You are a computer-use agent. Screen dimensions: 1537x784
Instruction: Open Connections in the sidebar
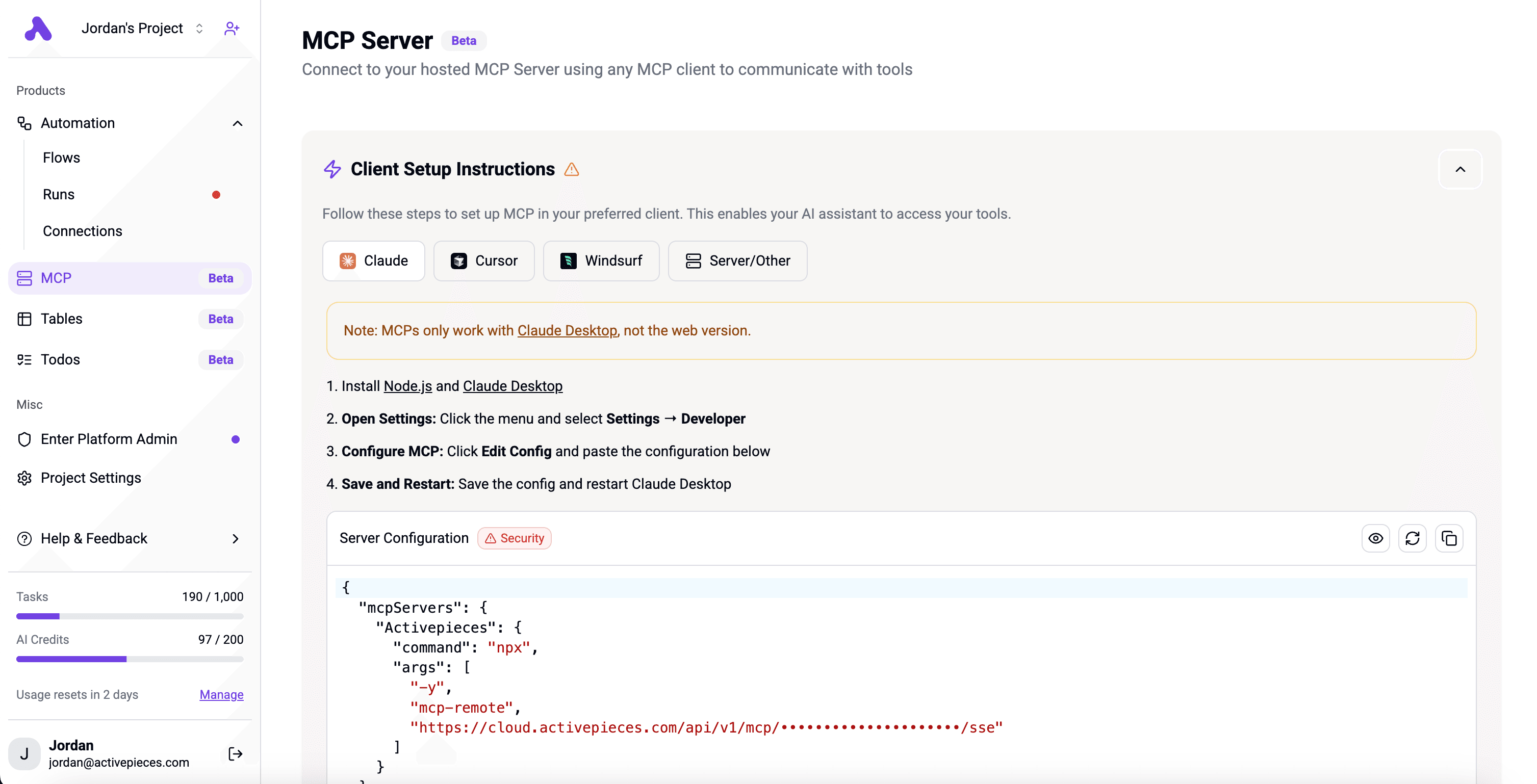(x=82, y=231)
